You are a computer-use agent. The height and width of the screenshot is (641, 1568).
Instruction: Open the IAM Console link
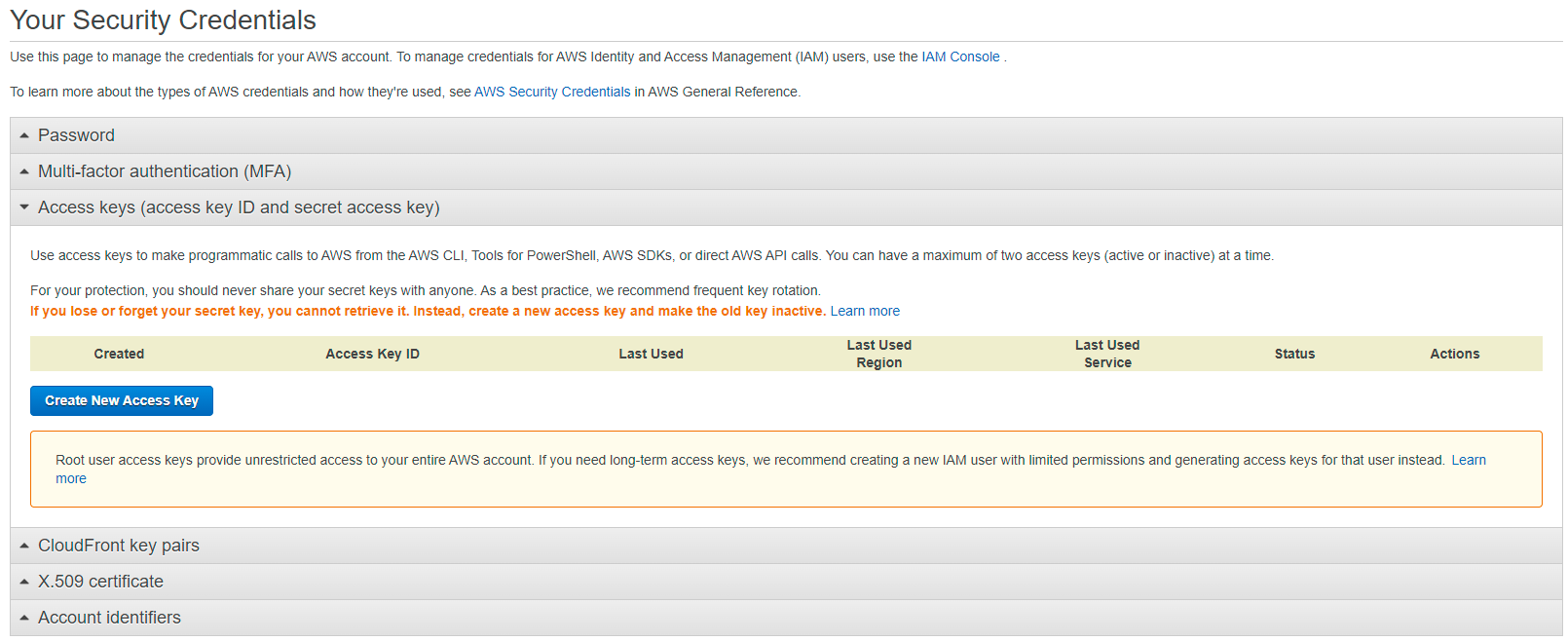click(960, 57)
